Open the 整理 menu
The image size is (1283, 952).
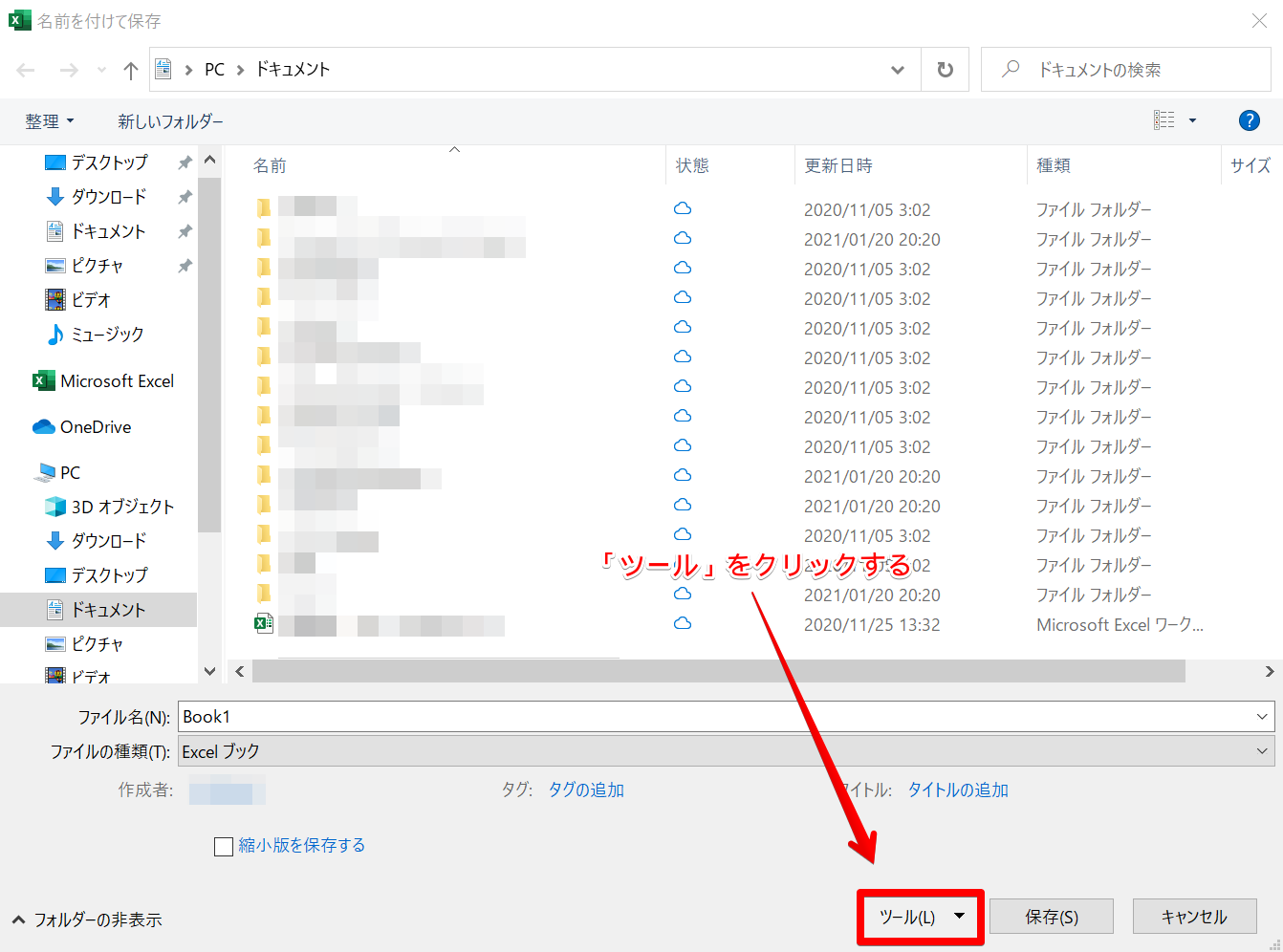pos(49,121)
